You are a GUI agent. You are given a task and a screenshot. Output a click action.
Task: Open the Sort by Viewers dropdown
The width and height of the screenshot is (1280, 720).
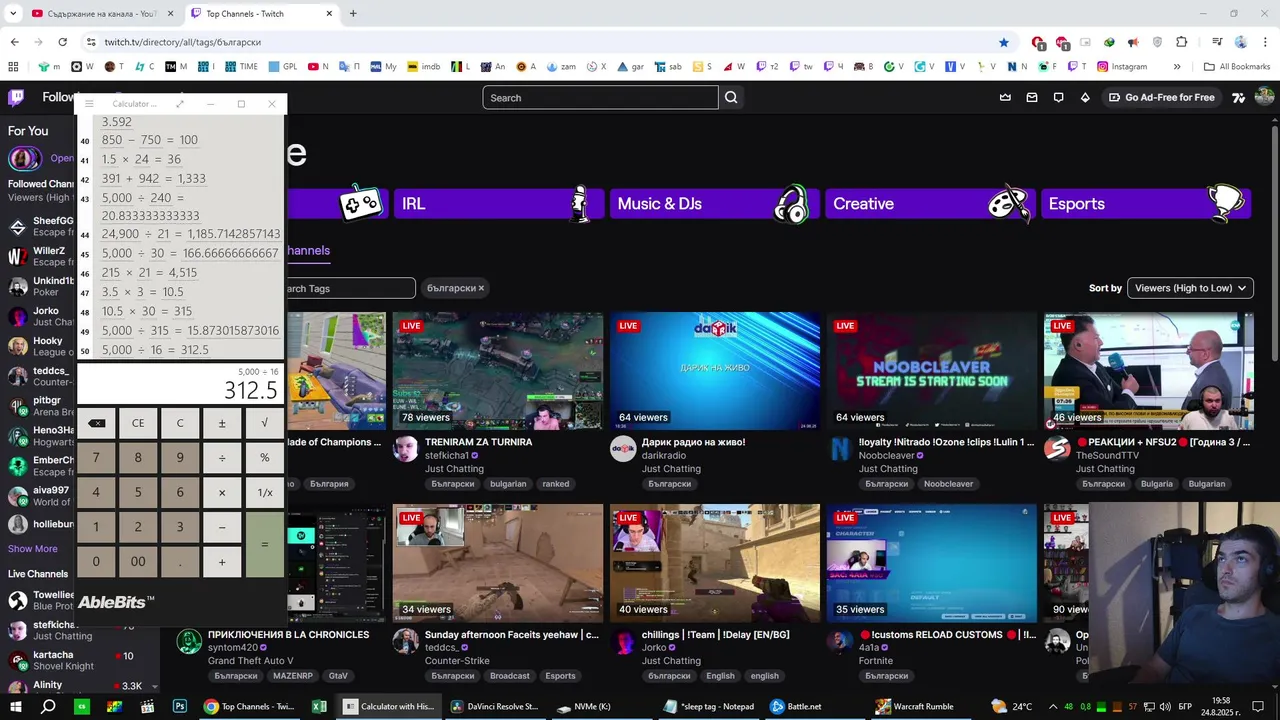coord(1190,288)
